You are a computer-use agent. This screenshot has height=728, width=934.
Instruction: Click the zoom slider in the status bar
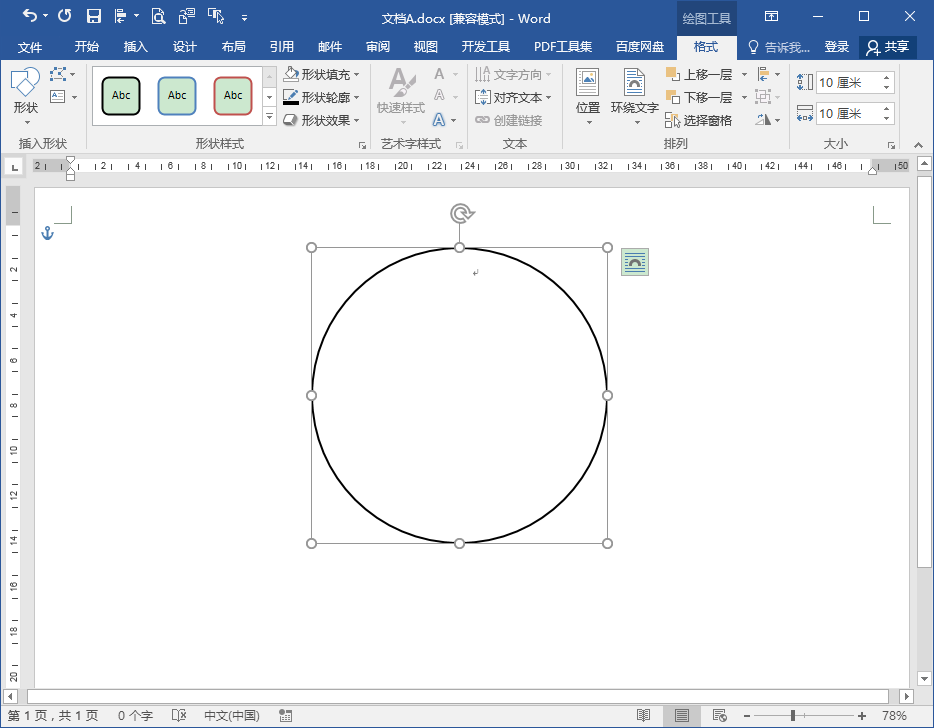point(794,716)
